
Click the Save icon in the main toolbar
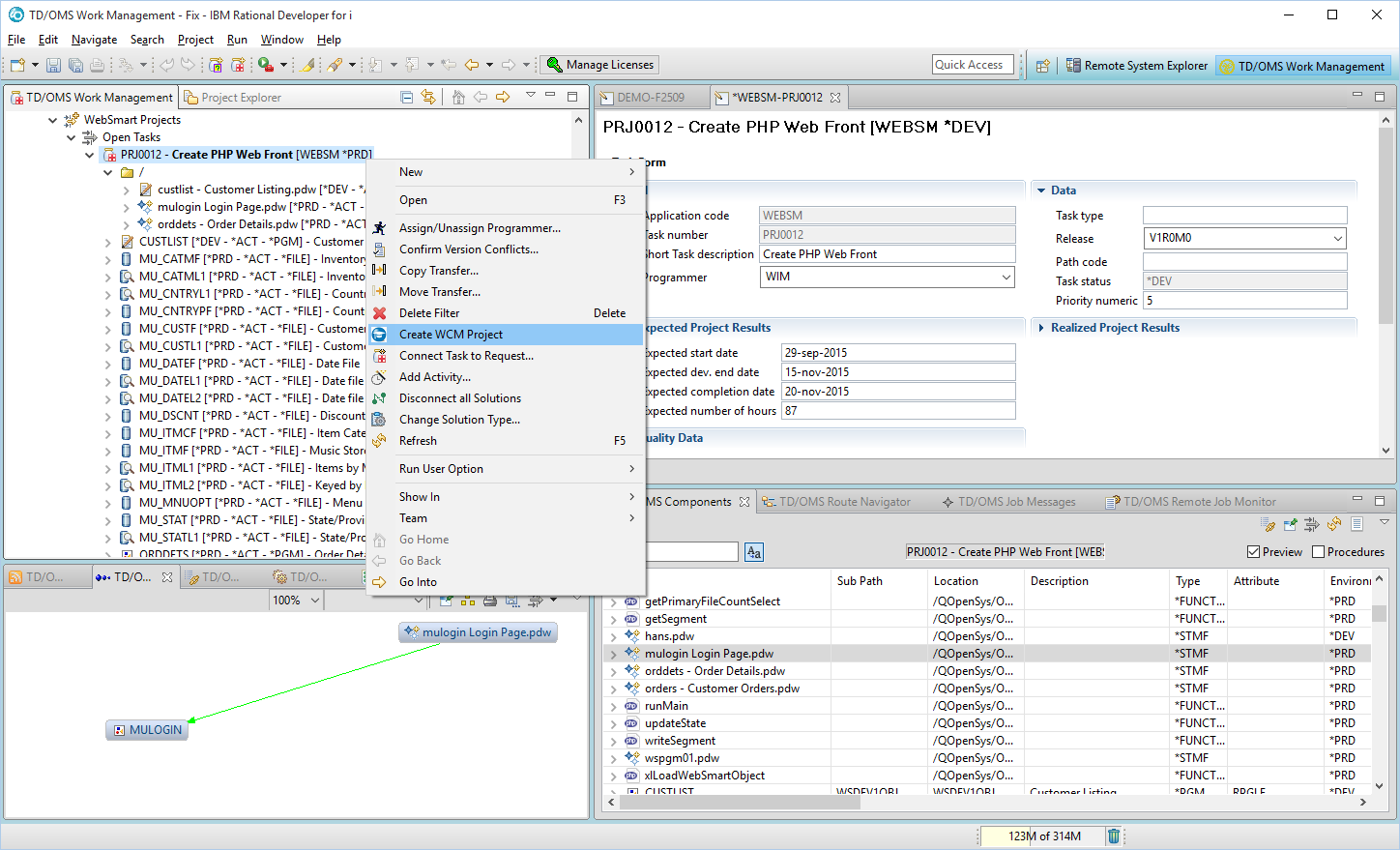point(53,65)
